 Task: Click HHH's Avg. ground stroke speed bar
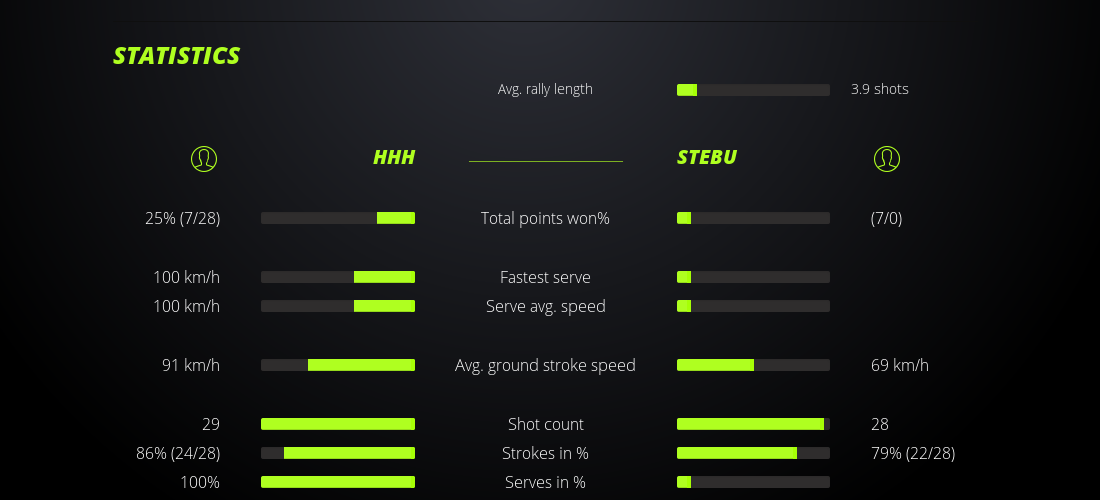click(x=338, y=365)
